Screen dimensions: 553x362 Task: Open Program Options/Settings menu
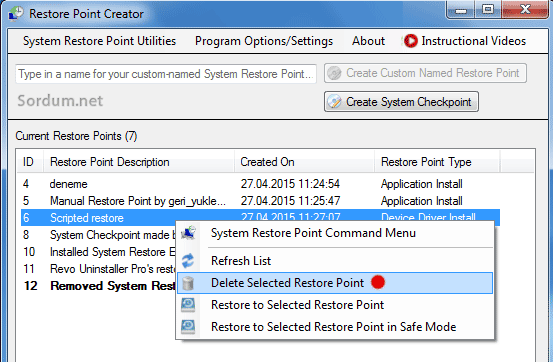[x=264, y=41]
